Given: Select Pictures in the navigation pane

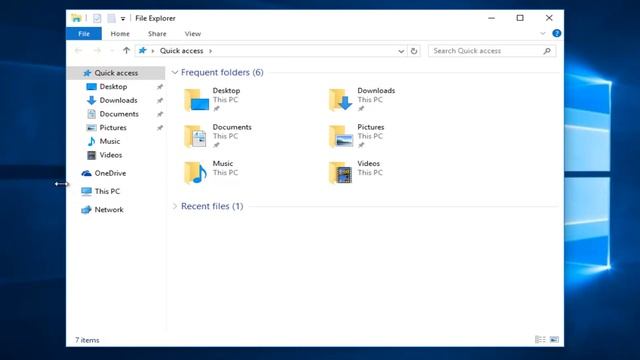Looking at the screenshot, I should 113,128.
